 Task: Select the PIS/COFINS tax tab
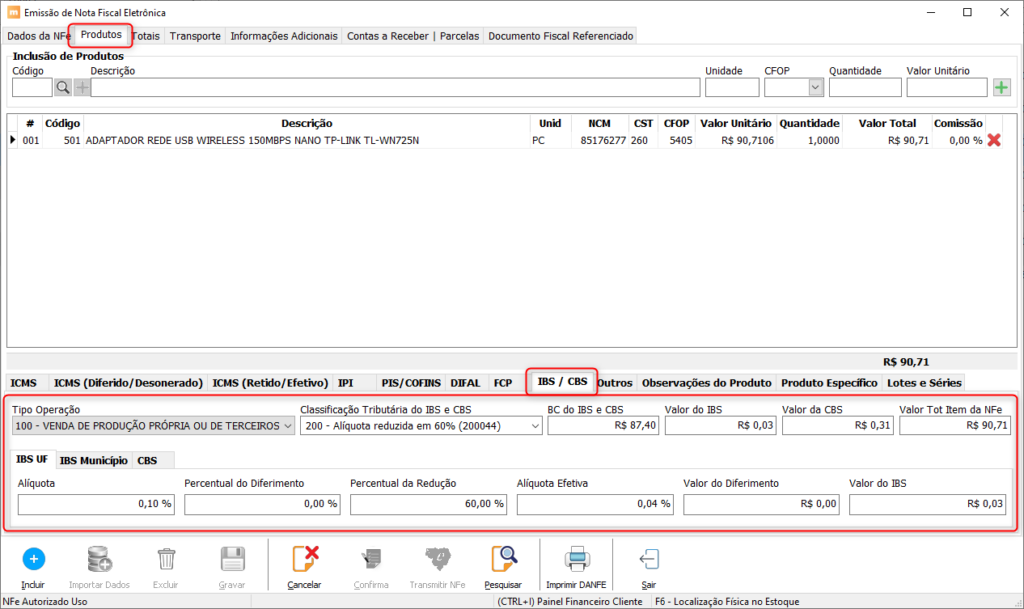coord(411,383)
